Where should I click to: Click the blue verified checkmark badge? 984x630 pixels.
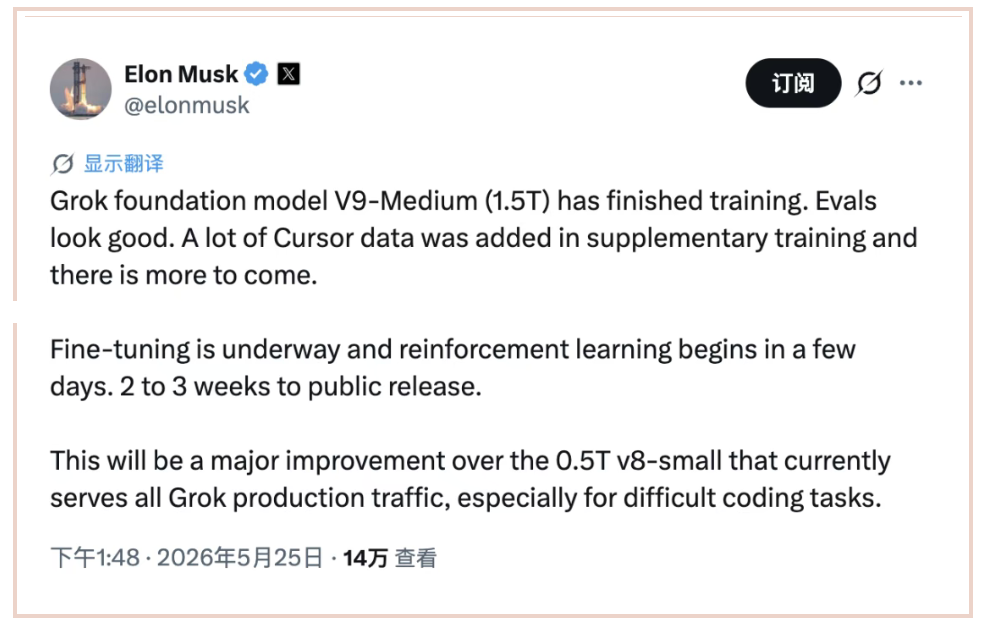[x=256, y=74]
